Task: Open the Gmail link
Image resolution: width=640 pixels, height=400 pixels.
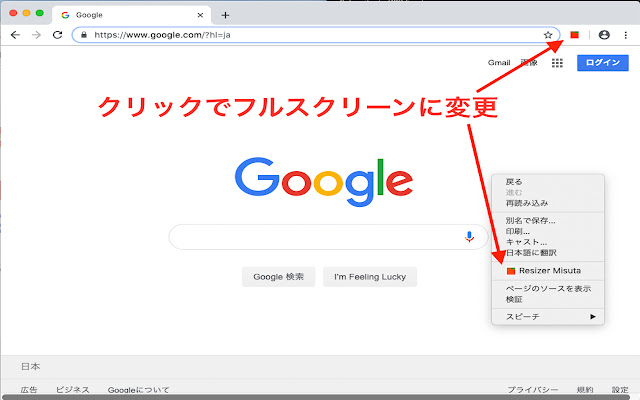Action: point(499,62)
